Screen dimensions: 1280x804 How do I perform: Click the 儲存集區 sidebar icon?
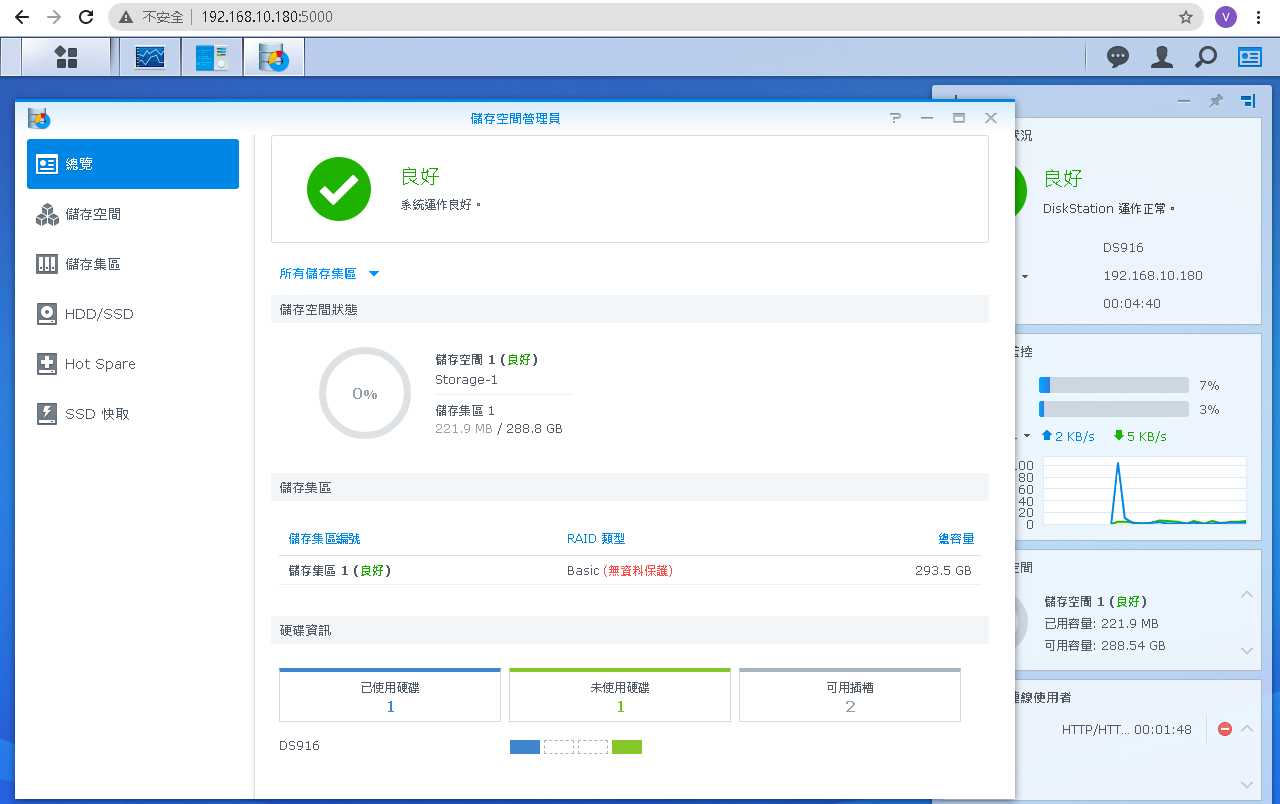(47, 264)
